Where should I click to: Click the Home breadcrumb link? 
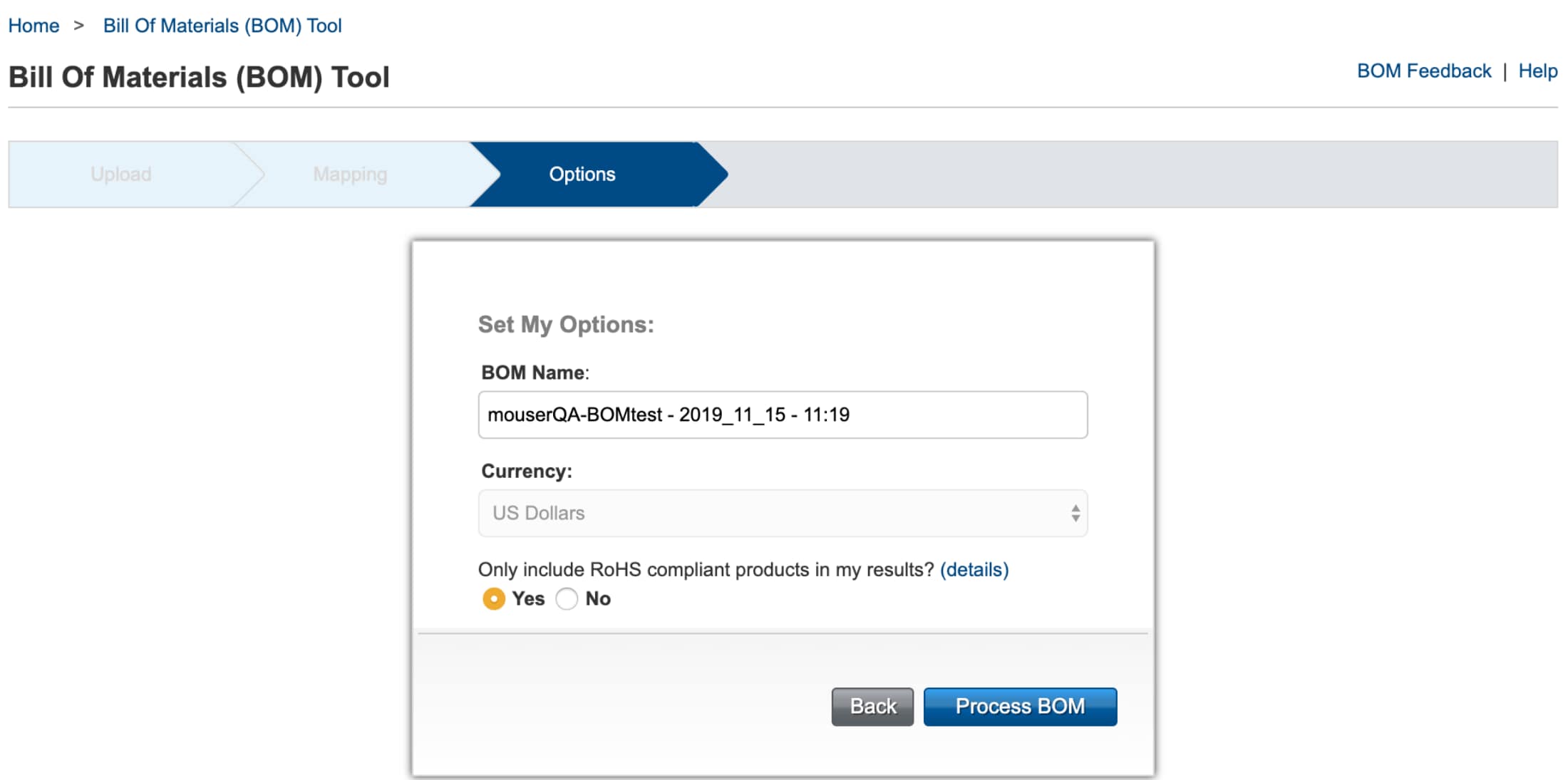[33, 26]
